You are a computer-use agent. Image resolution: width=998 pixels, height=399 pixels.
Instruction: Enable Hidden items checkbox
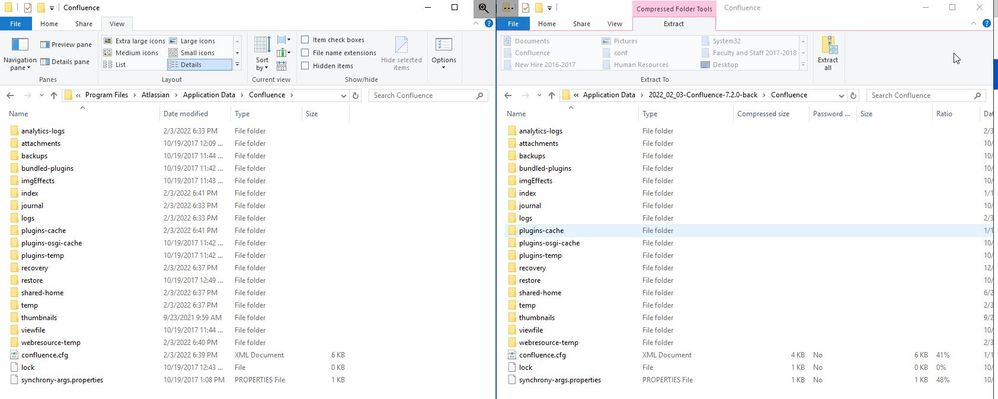point(305,66)
